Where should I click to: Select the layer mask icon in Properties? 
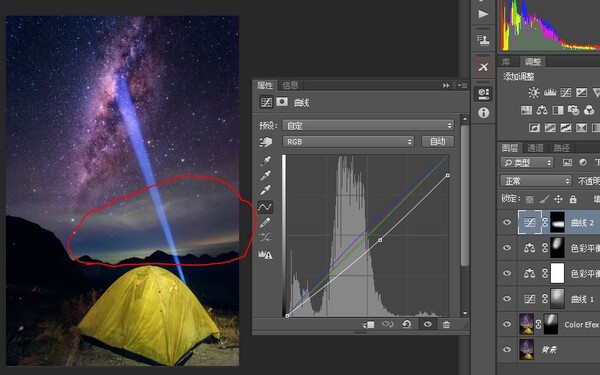point(282,102)
